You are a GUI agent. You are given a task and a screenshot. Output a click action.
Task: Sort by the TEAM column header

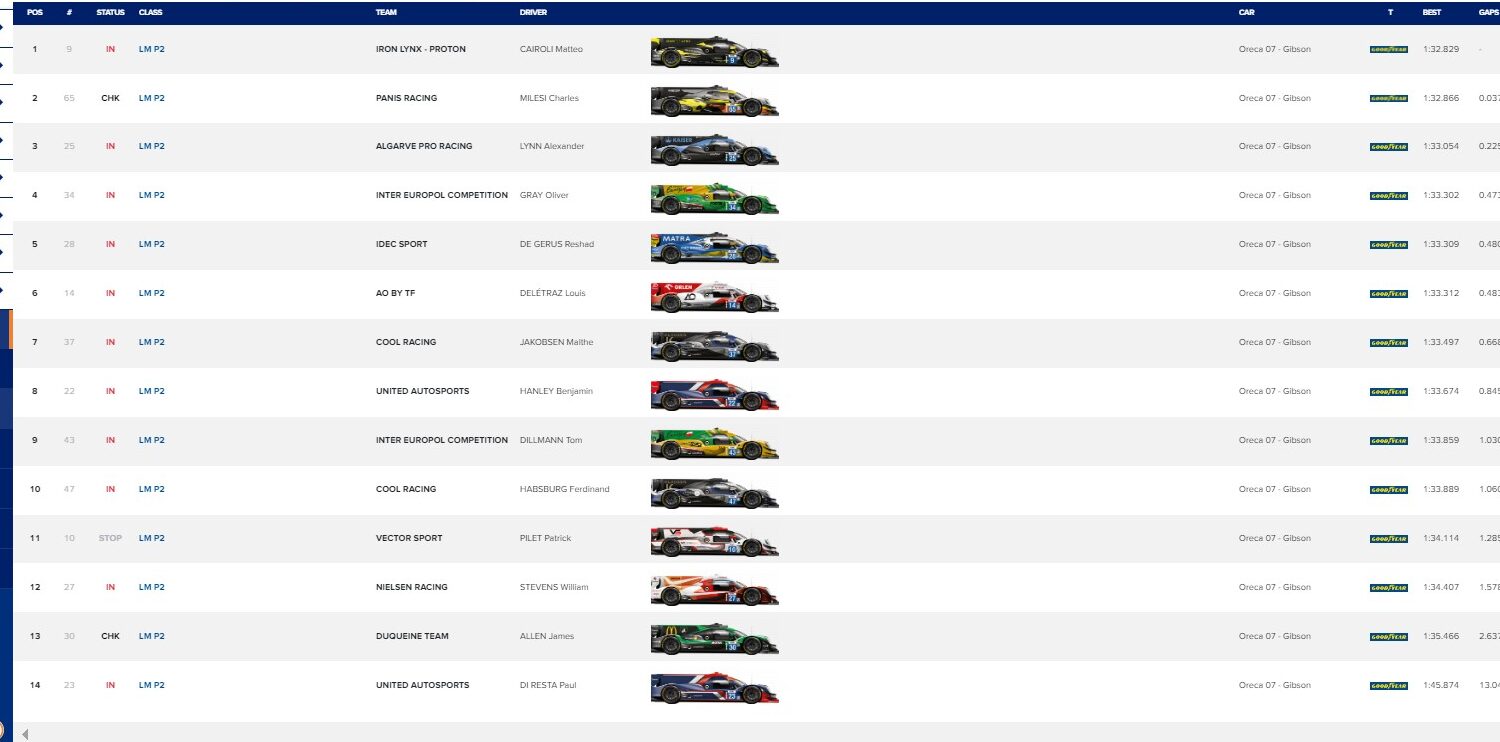point(386,13)
